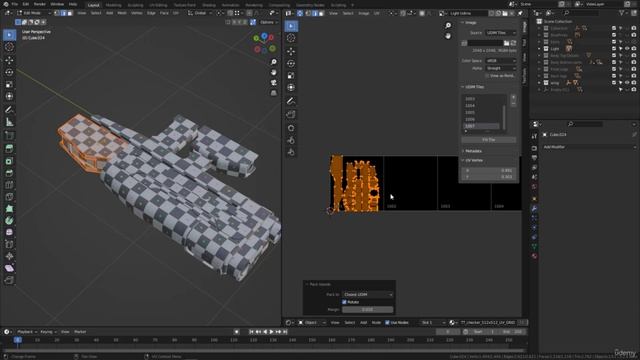
Task: Select the UV editor Rotate tool
Action: click(291, 63)
